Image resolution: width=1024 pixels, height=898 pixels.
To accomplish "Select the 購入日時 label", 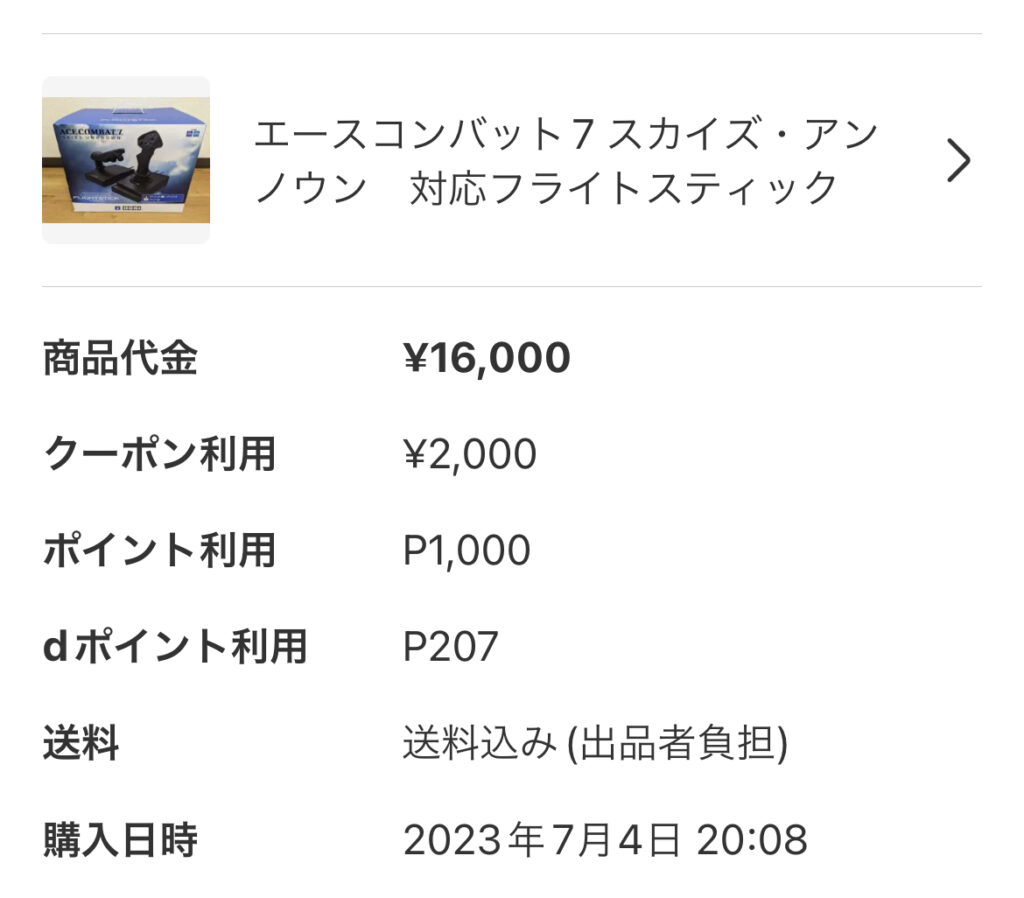I will click(120, 840).
